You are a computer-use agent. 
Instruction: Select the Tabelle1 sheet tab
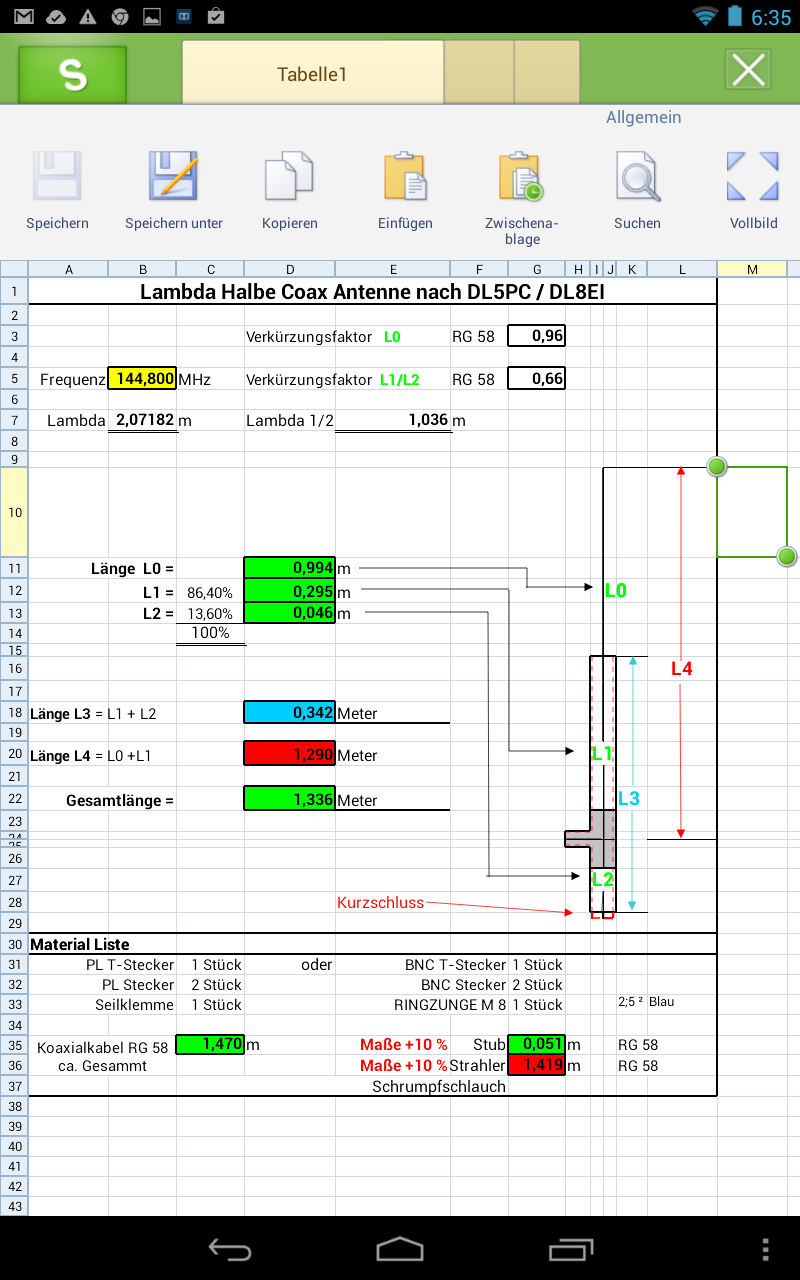[312, 73]
